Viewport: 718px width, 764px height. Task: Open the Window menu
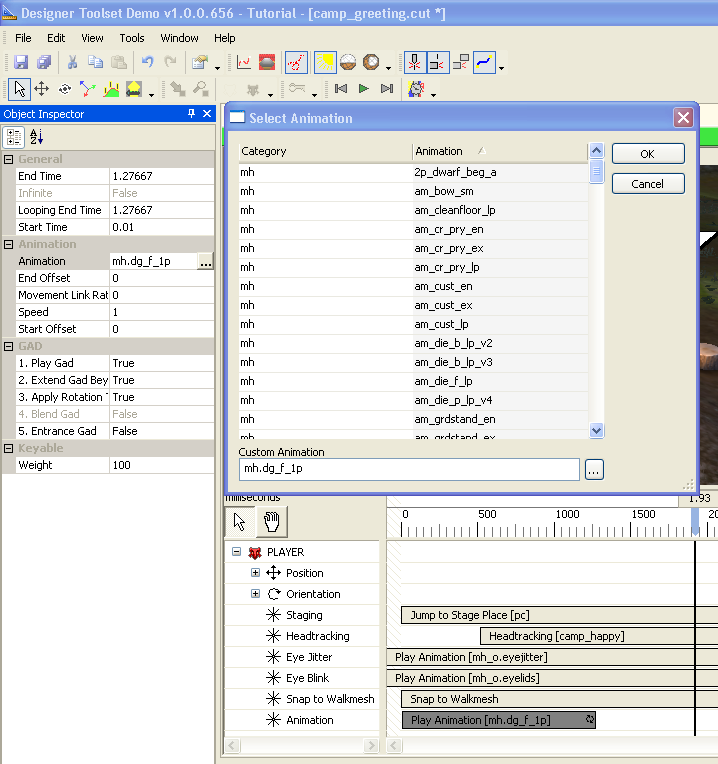click(x=180, y=38)
